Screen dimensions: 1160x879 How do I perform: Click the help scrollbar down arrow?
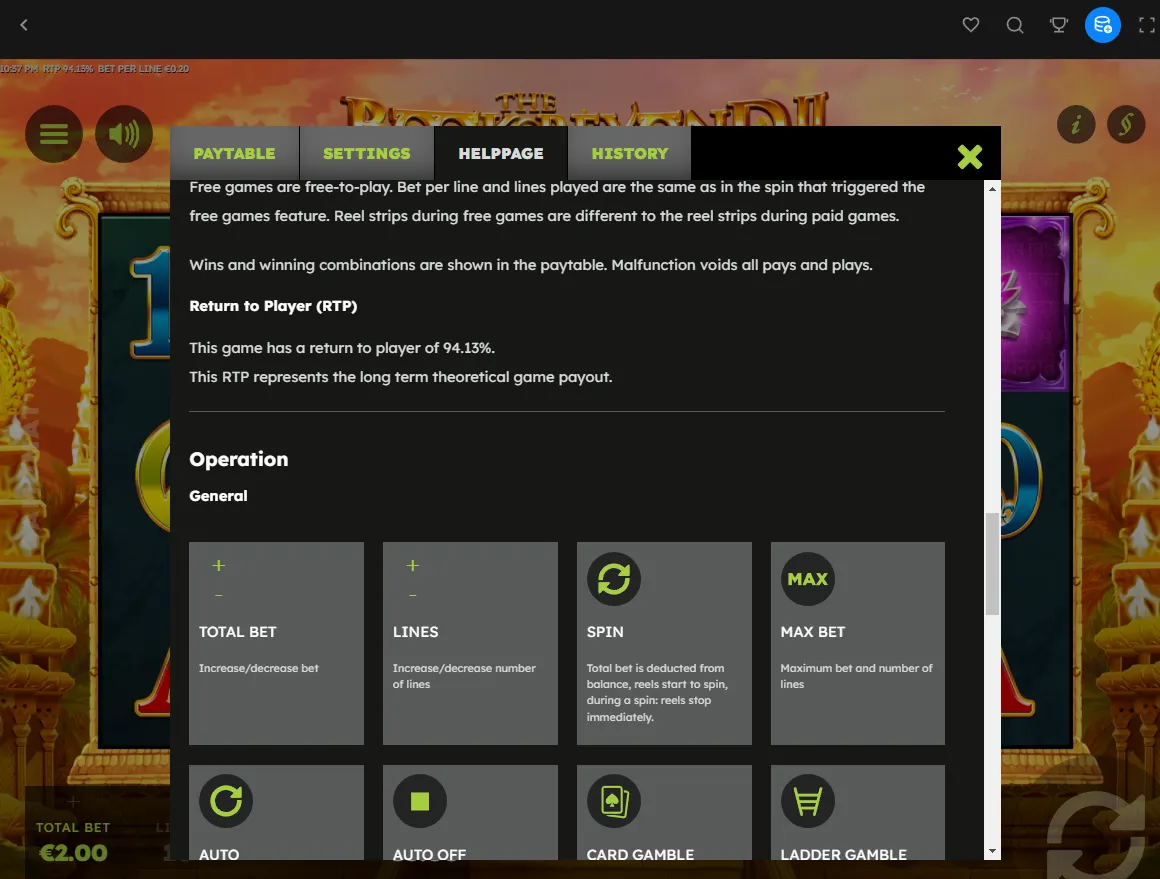992,851
